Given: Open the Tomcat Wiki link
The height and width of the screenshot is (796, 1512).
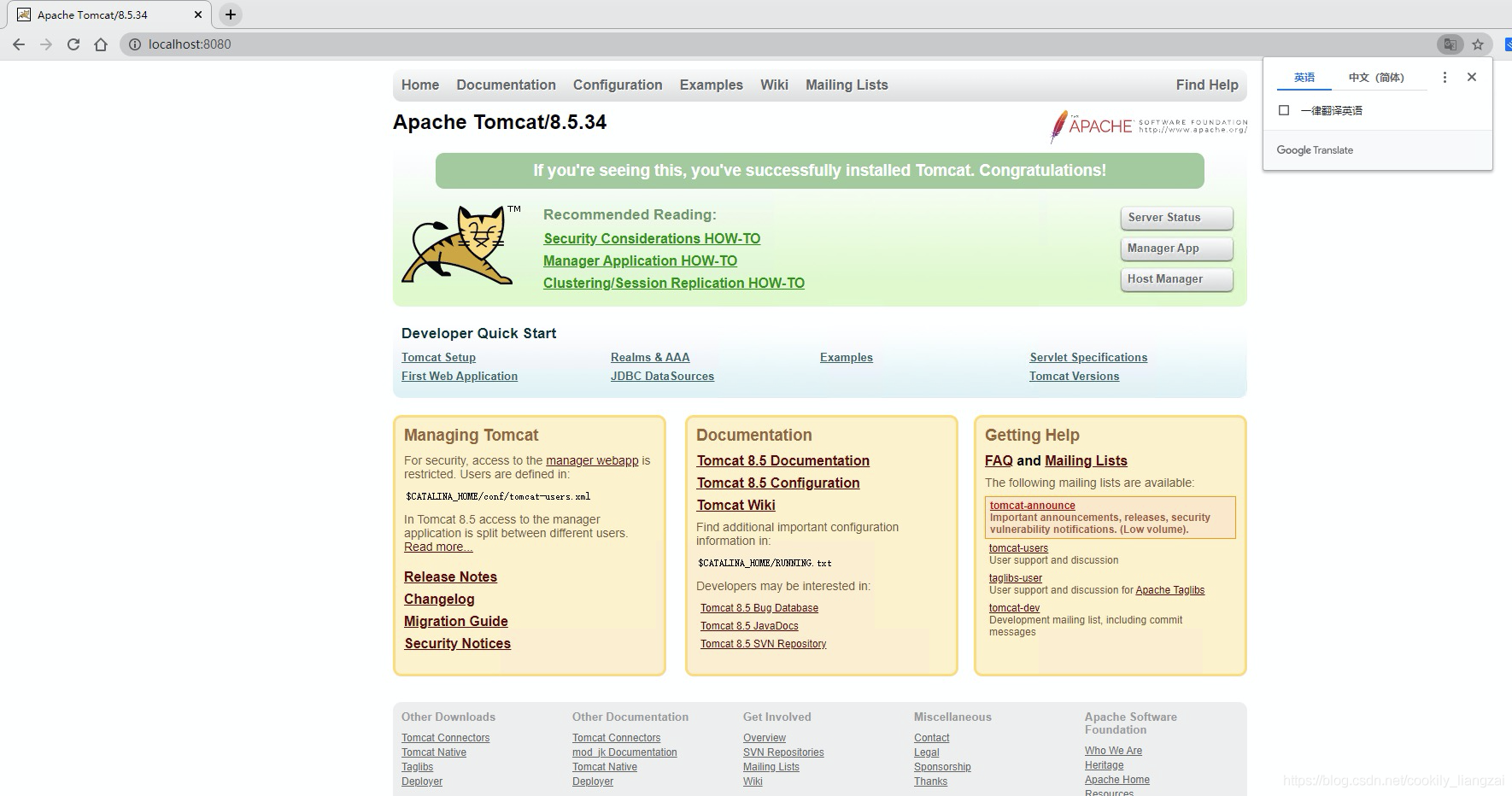Looking at the screenshot, I should [736, 506].
